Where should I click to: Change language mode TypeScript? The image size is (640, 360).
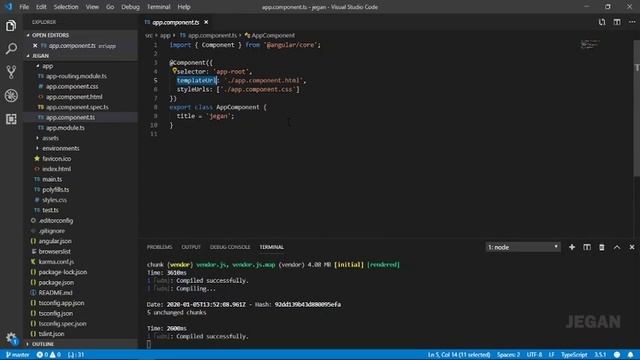(574, 355)
